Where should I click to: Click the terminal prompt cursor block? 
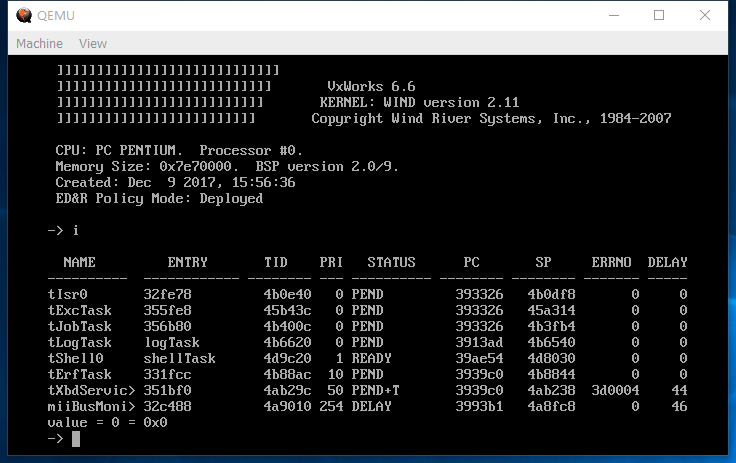point(76,439)
